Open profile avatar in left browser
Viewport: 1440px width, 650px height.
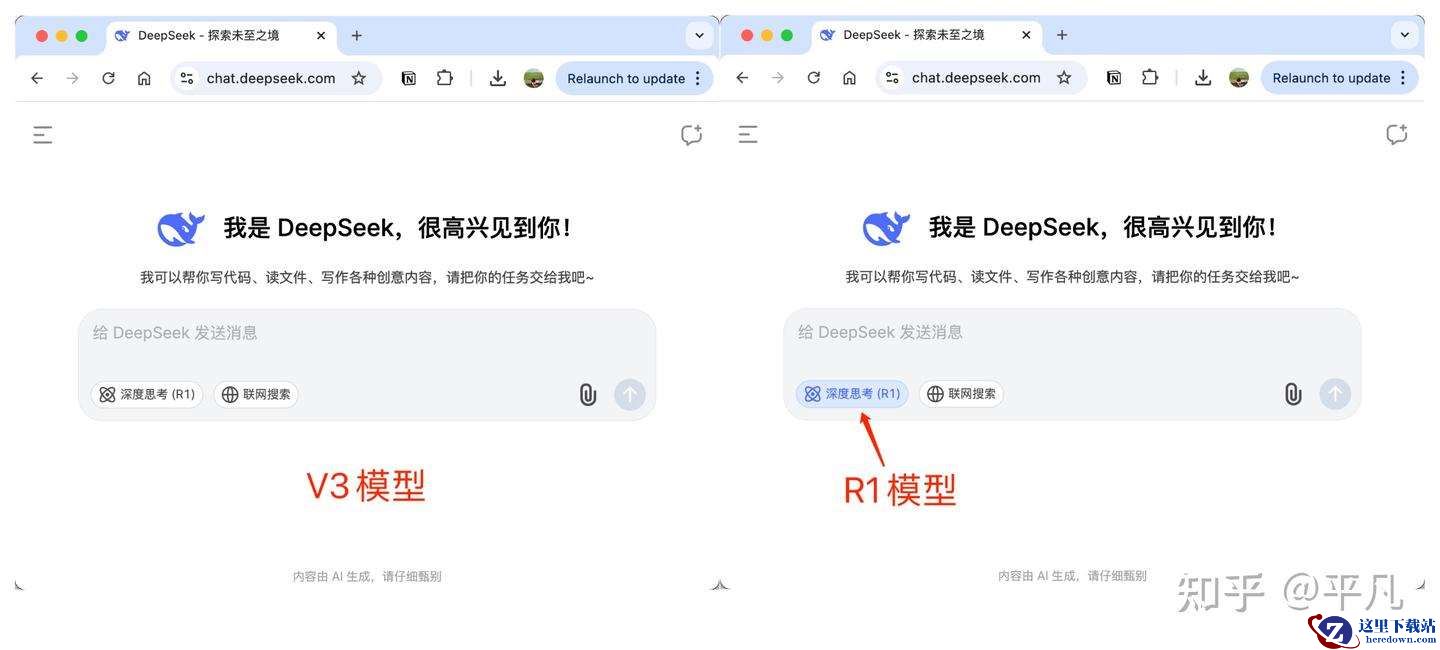point(534,78)
